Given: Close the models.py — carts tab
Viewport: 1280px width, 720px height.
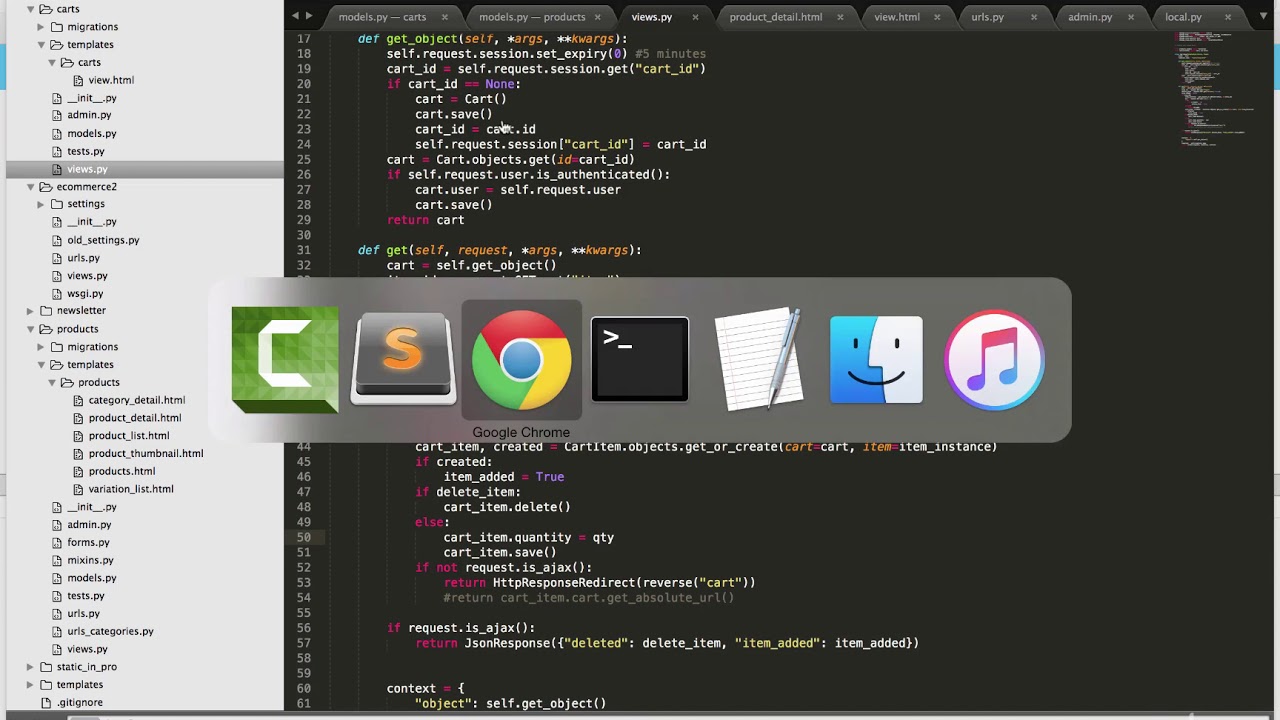Looking at the screenshot, I should [x=445, y=17].
